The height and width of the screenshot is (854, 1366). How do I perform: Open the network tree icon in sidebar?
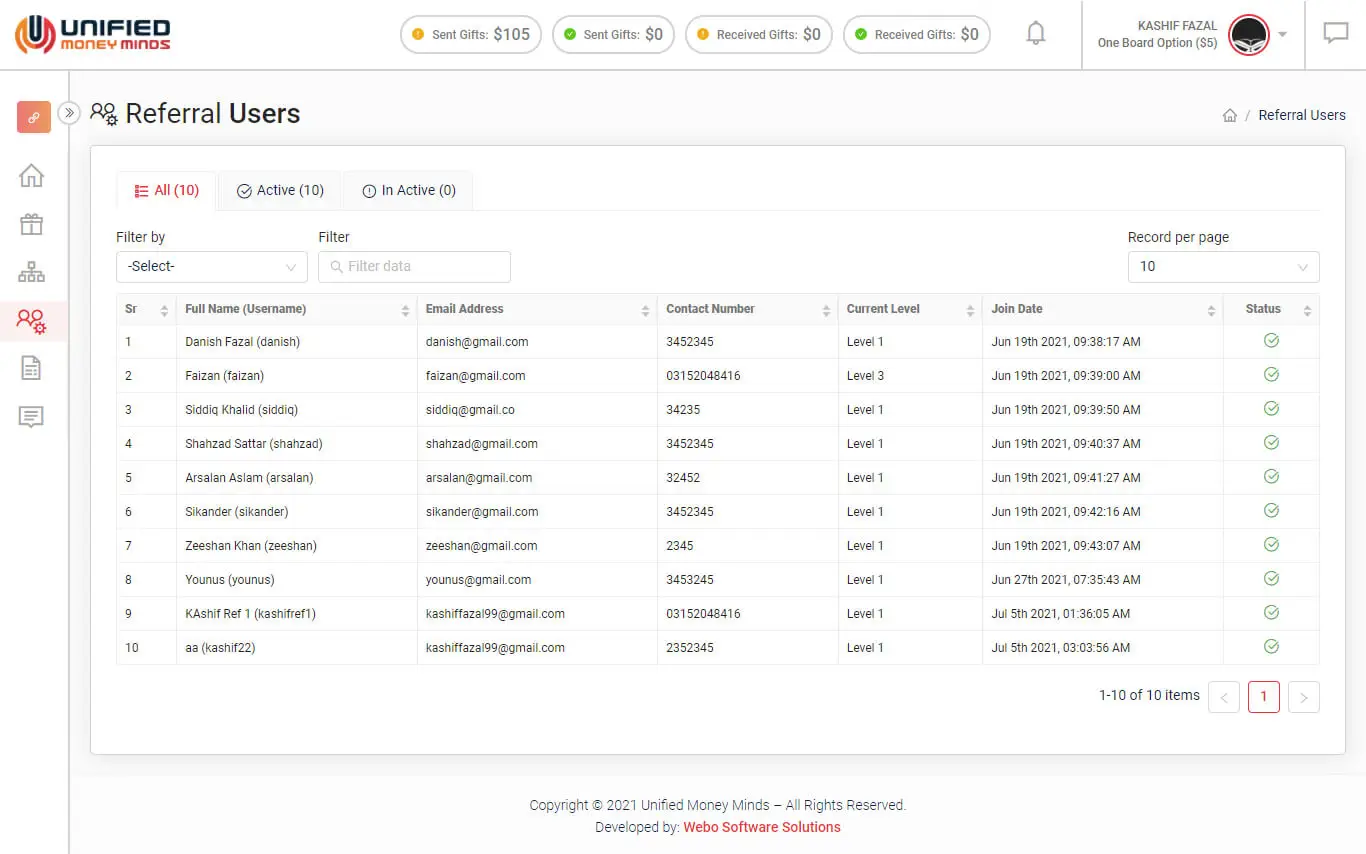tap(32, 272)
